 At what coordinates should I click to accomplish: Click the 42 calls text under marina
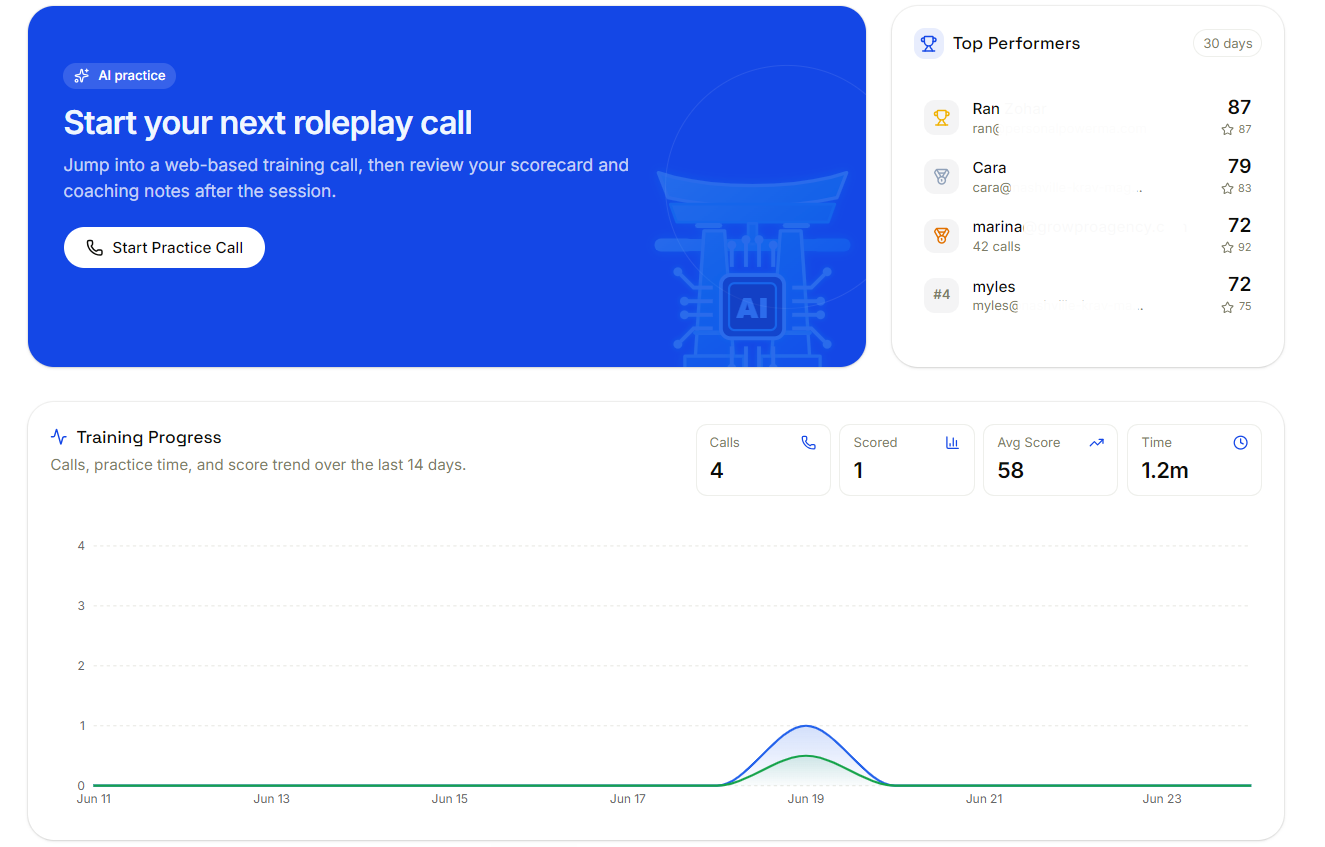coord(996,247)
